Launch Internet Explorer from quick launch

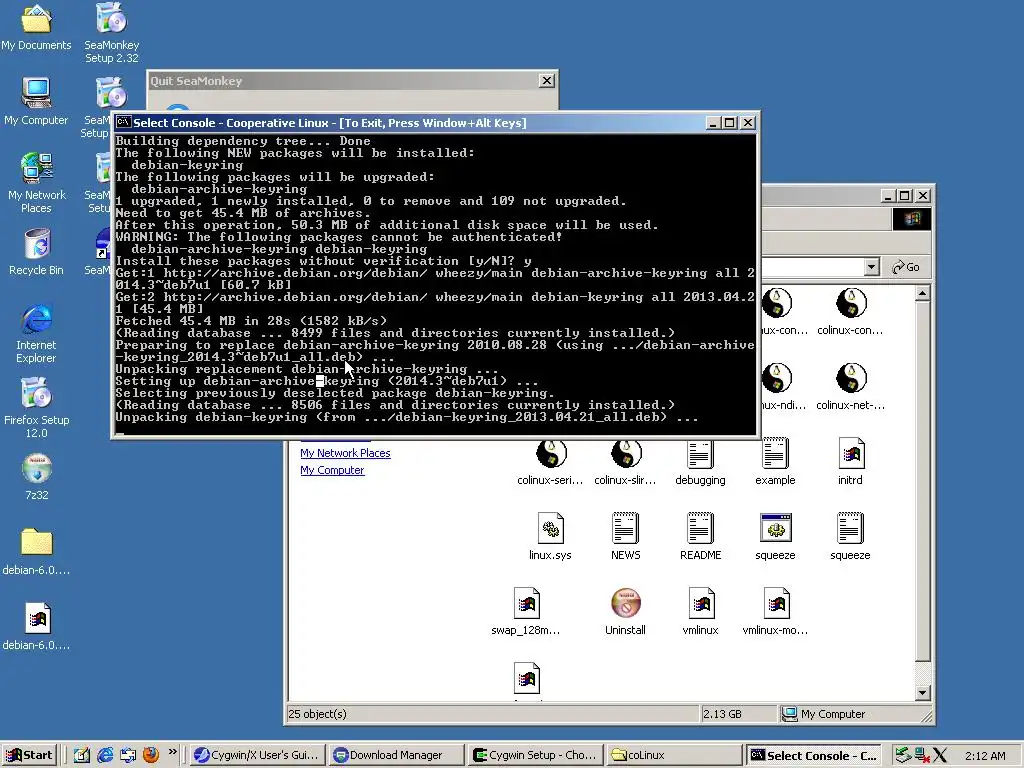[x=104, y=756]
